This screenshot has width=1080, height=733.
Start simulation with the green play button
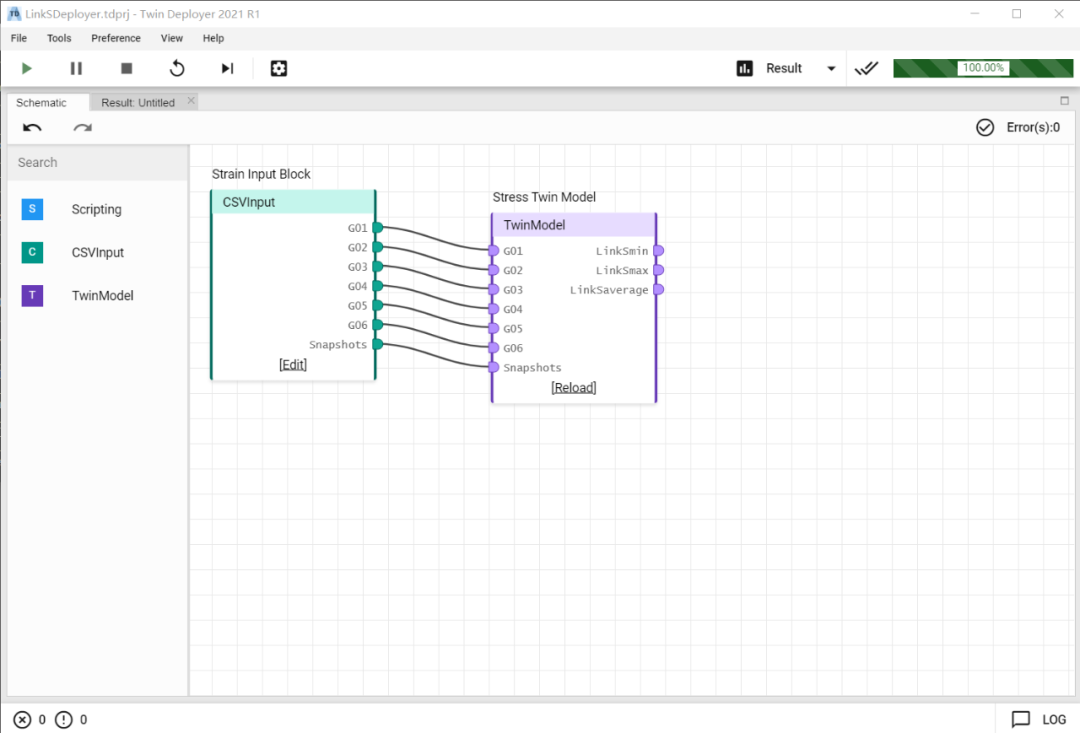click(26, 68)
